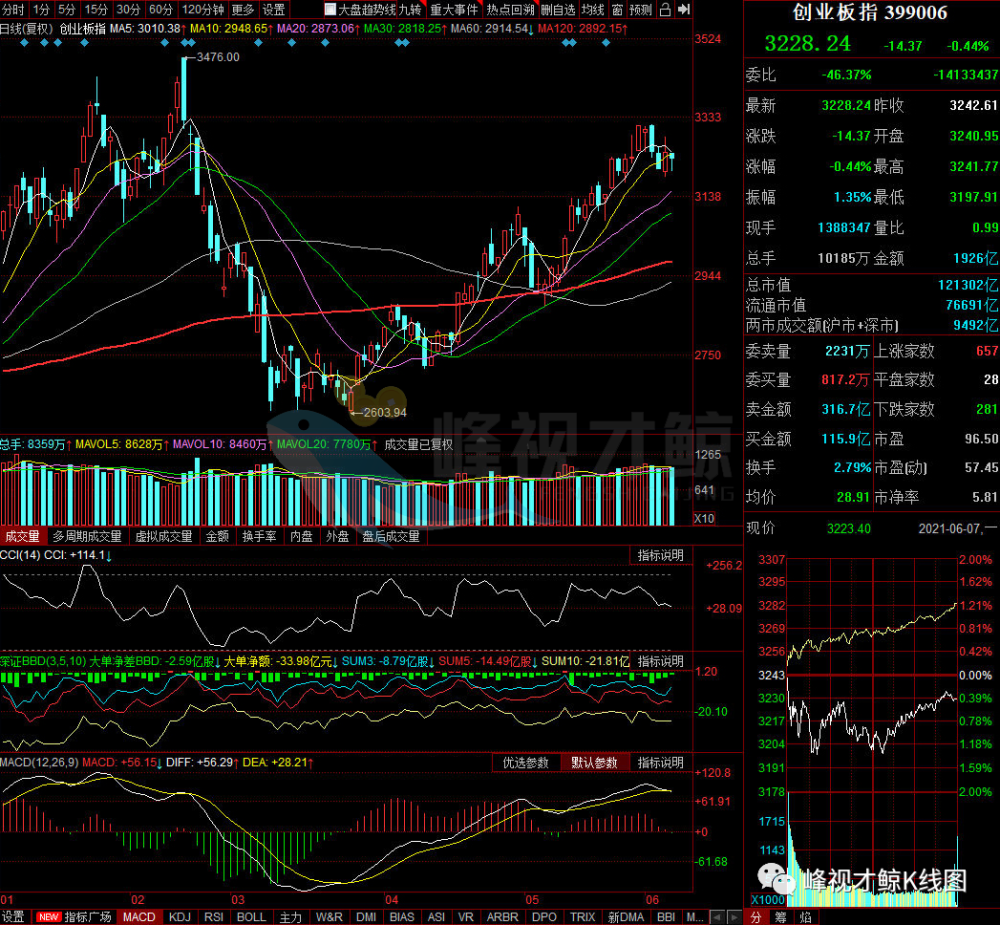The width and height of the screenshot is (1000, 925).
Task: Click the X10 volume scale label
Action: 704,519
